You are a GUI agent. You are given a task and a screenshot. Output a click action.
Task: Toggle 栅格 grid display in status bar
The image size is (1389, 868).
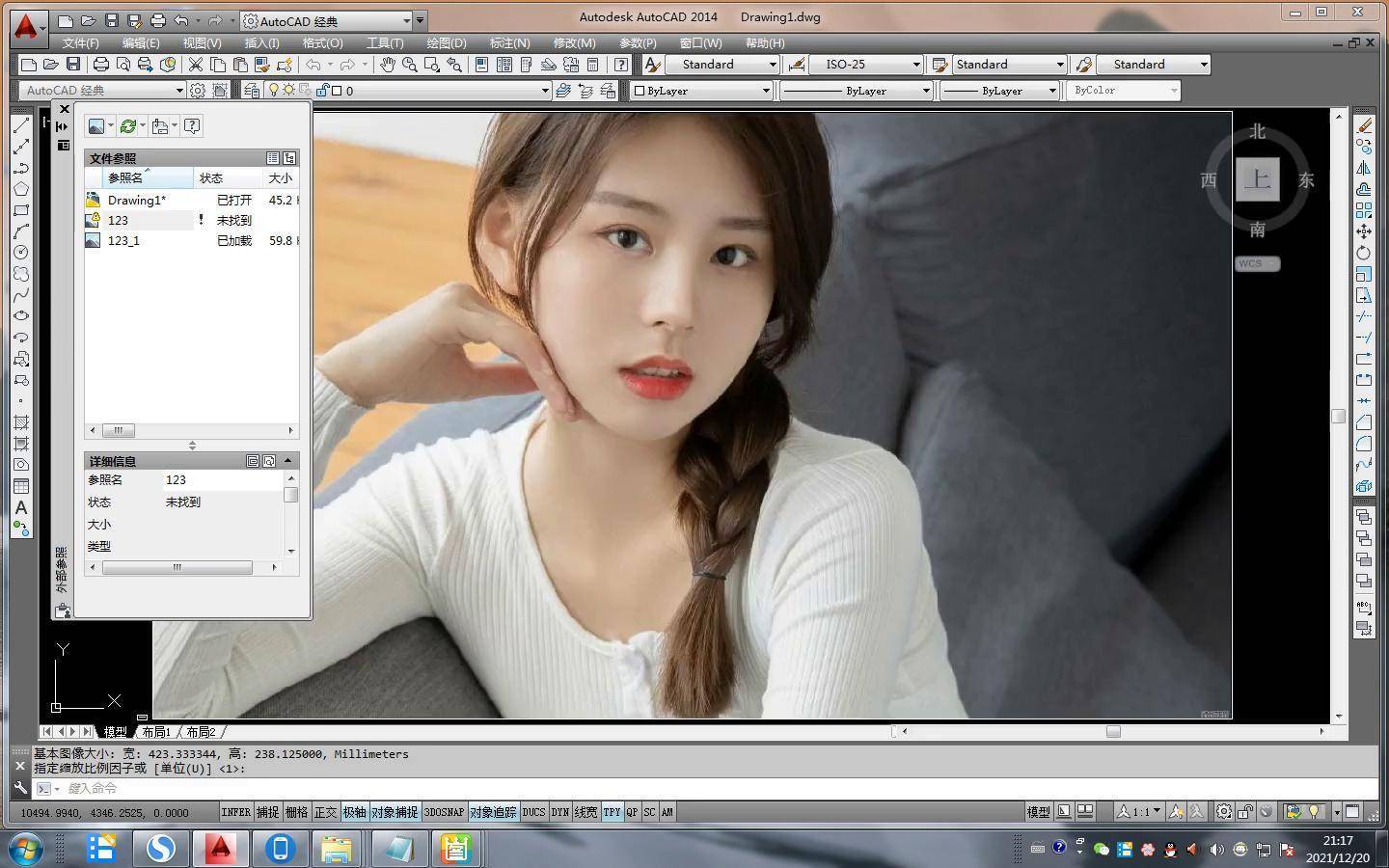296,812
